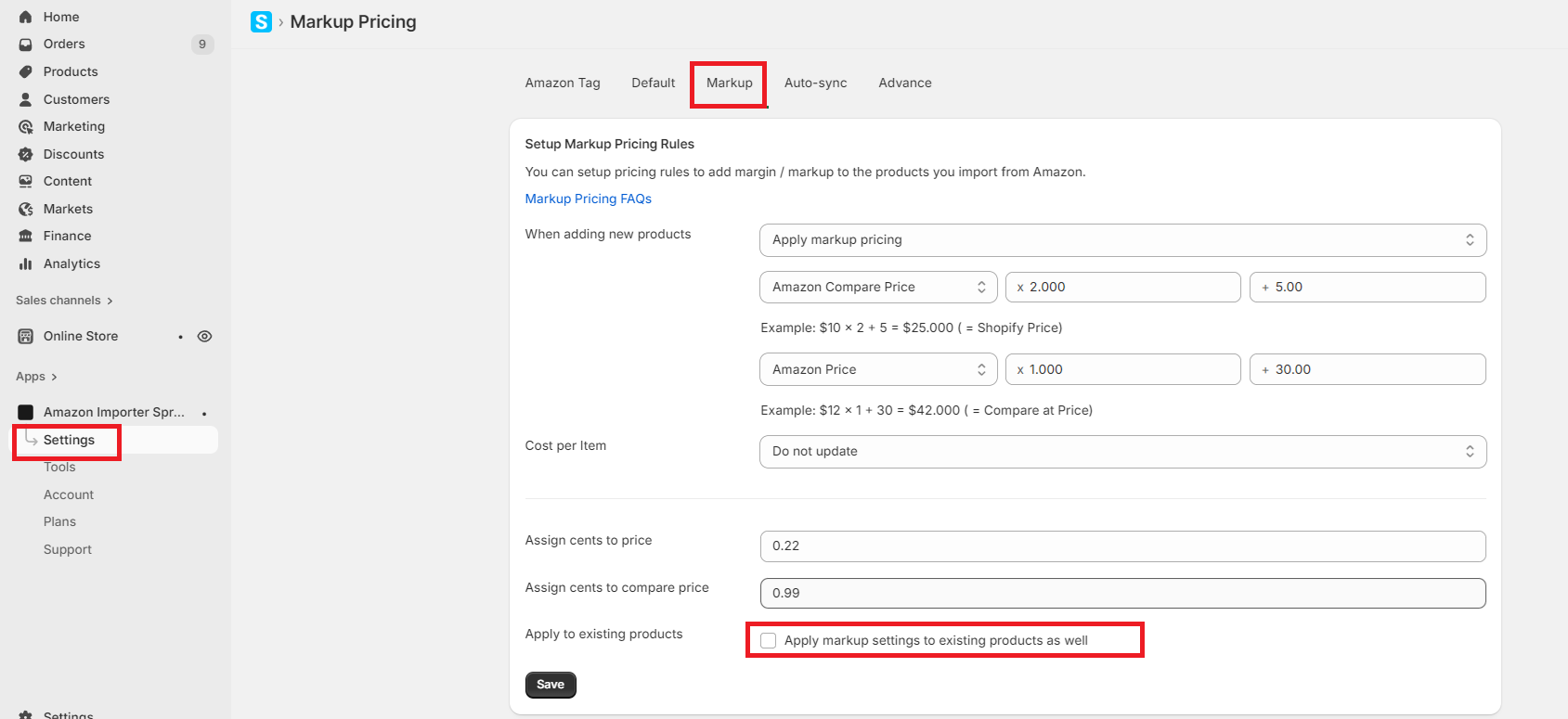Click the Markup Pricing breadcrumb title

coord(353,21)
